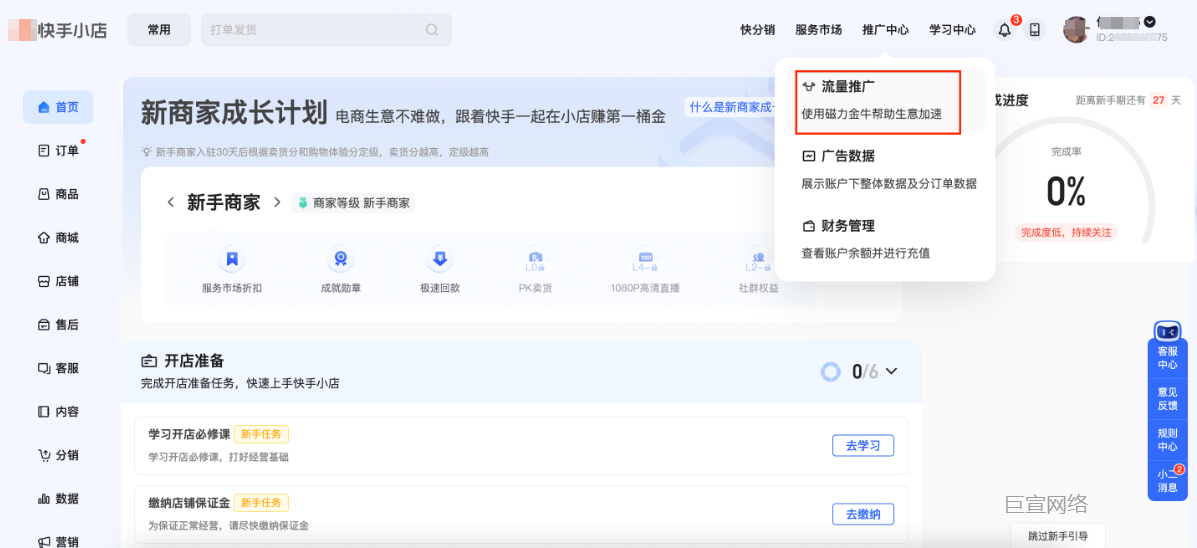Open 店铺 in the sidebar
The image size is (1197, 548).
point(58,281)
